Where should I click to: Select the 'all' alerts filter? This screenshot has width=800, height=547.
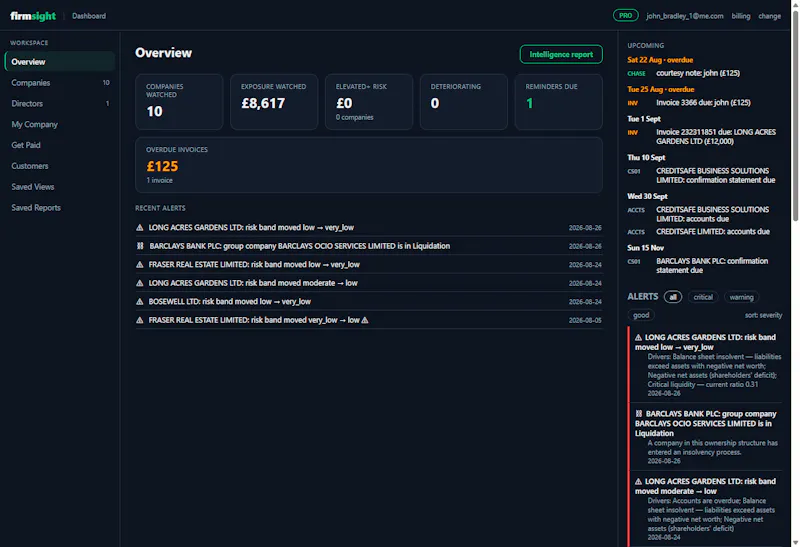point(672,297)
